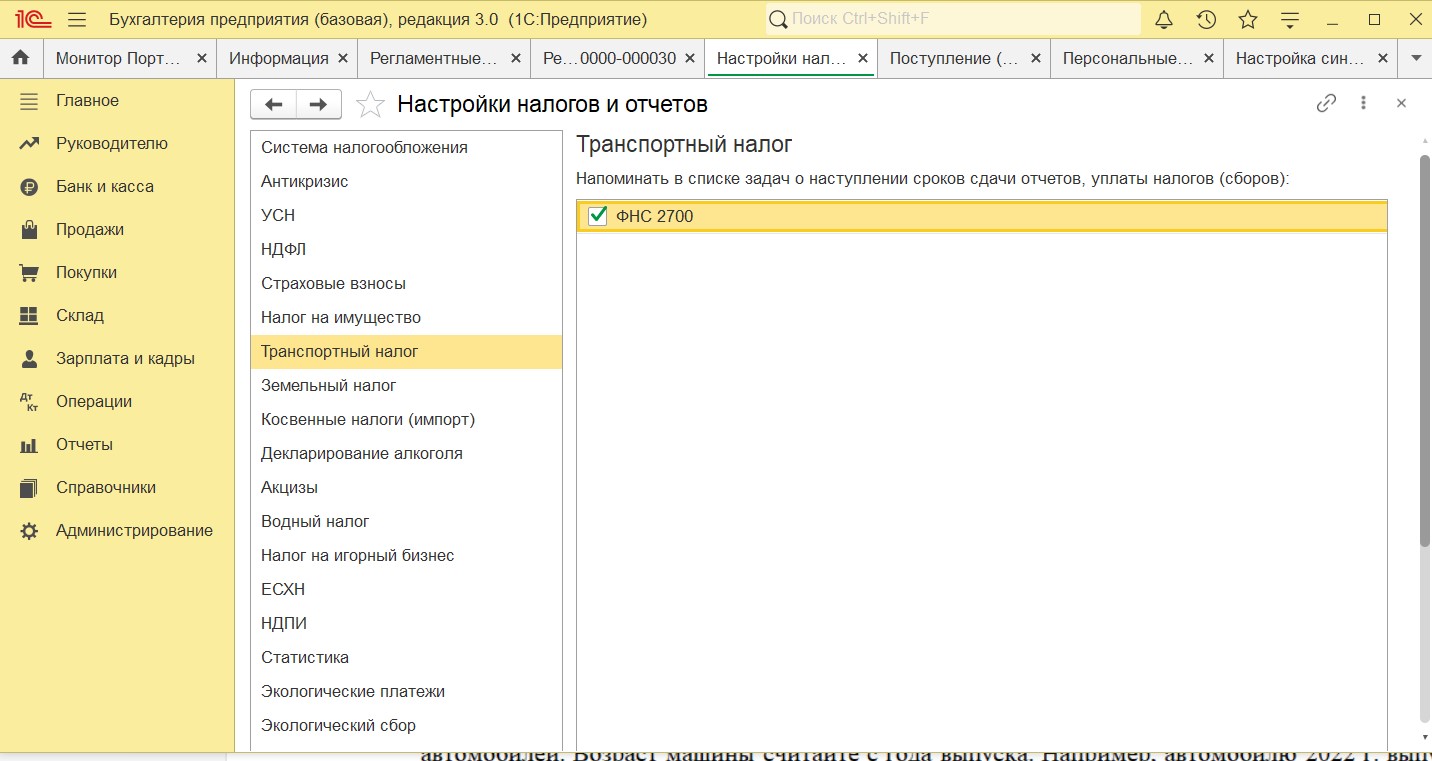
Task: Select Налог на имущество in settings list
Action: point(406,317)
